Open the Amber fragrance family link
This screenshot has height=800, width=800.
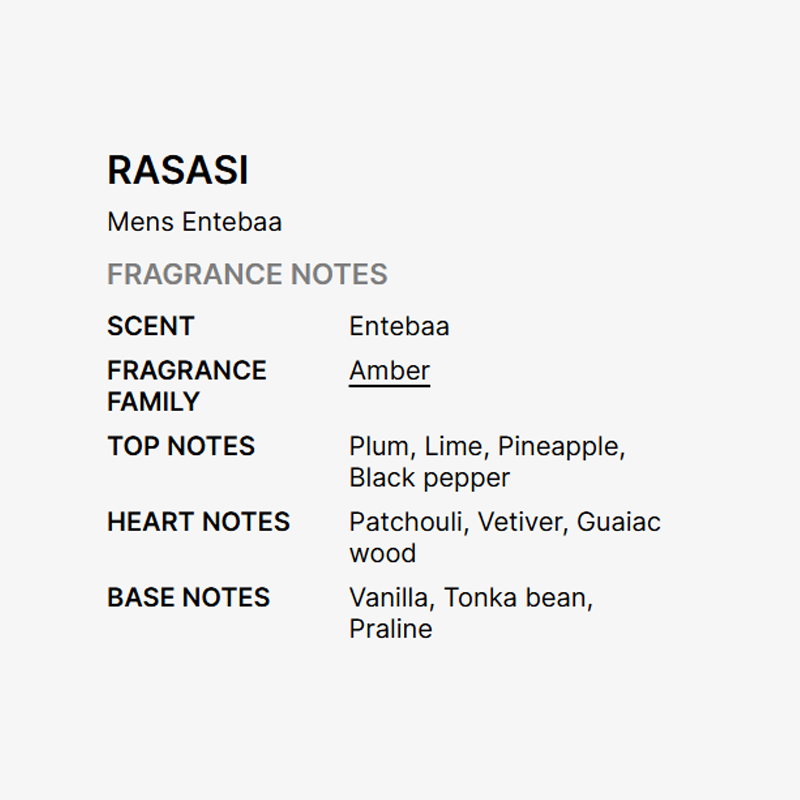389,371
